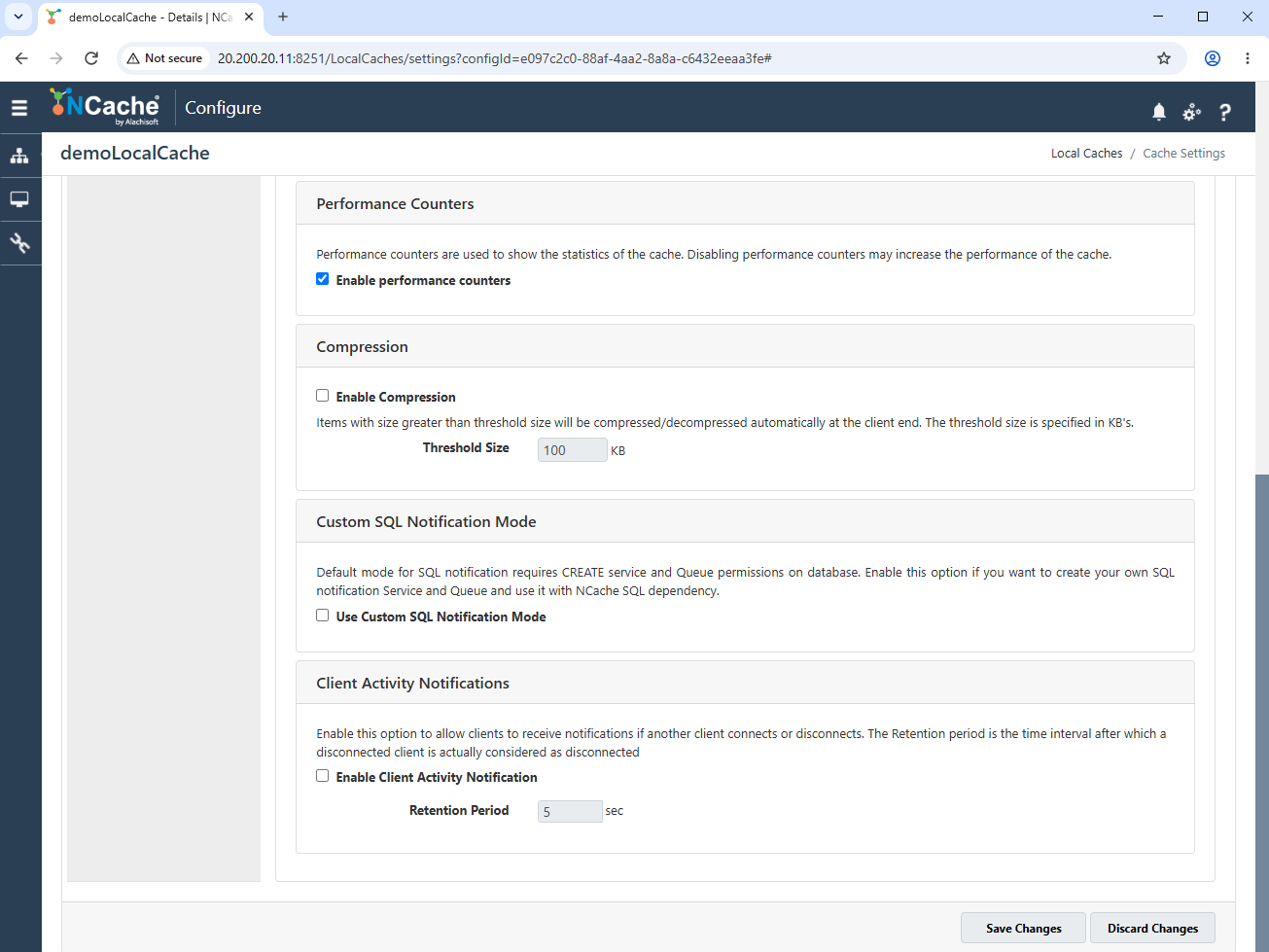Open the notifications bell
The height and width of the screenshot is (952, 1269).
[x=1159, y=113]
